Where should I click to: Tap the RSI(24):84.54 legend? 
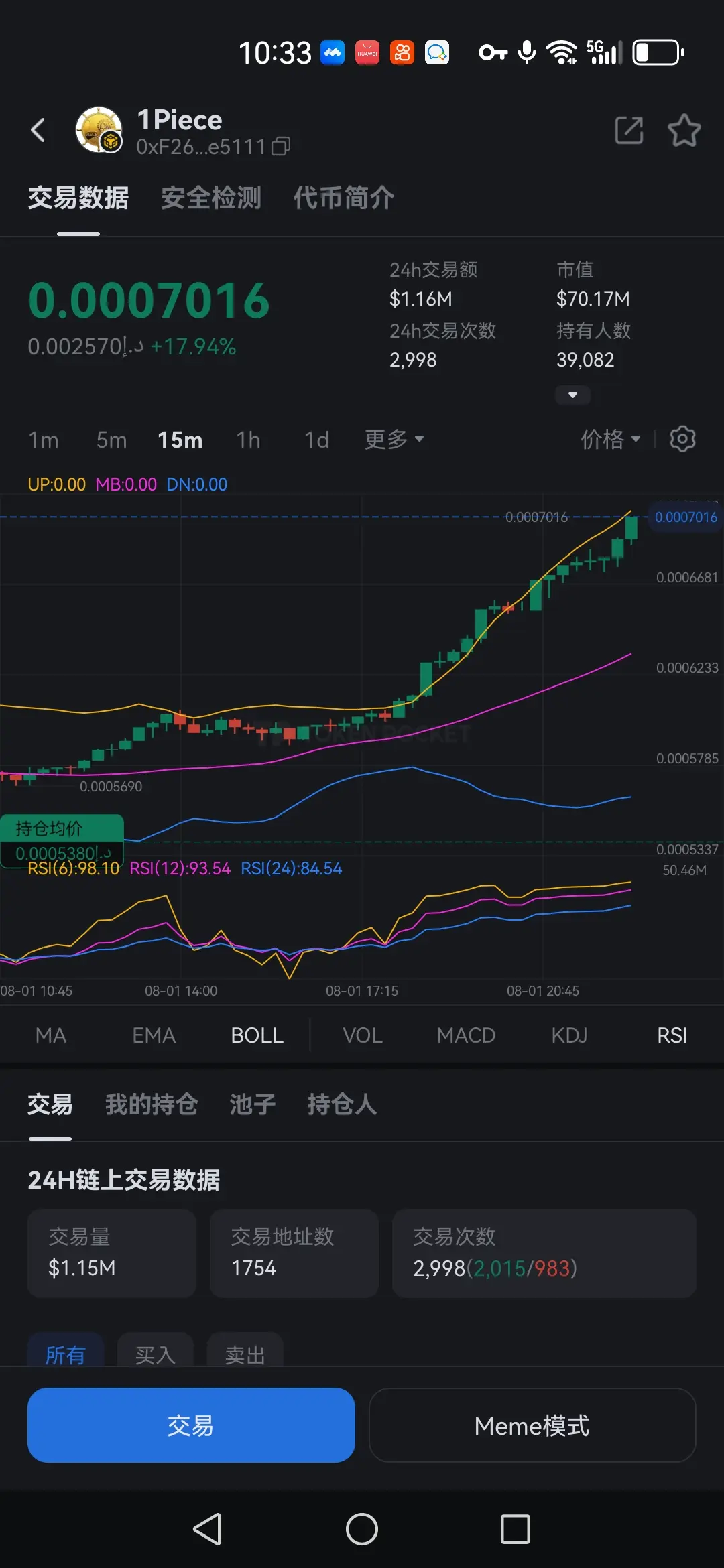(292, 868)
